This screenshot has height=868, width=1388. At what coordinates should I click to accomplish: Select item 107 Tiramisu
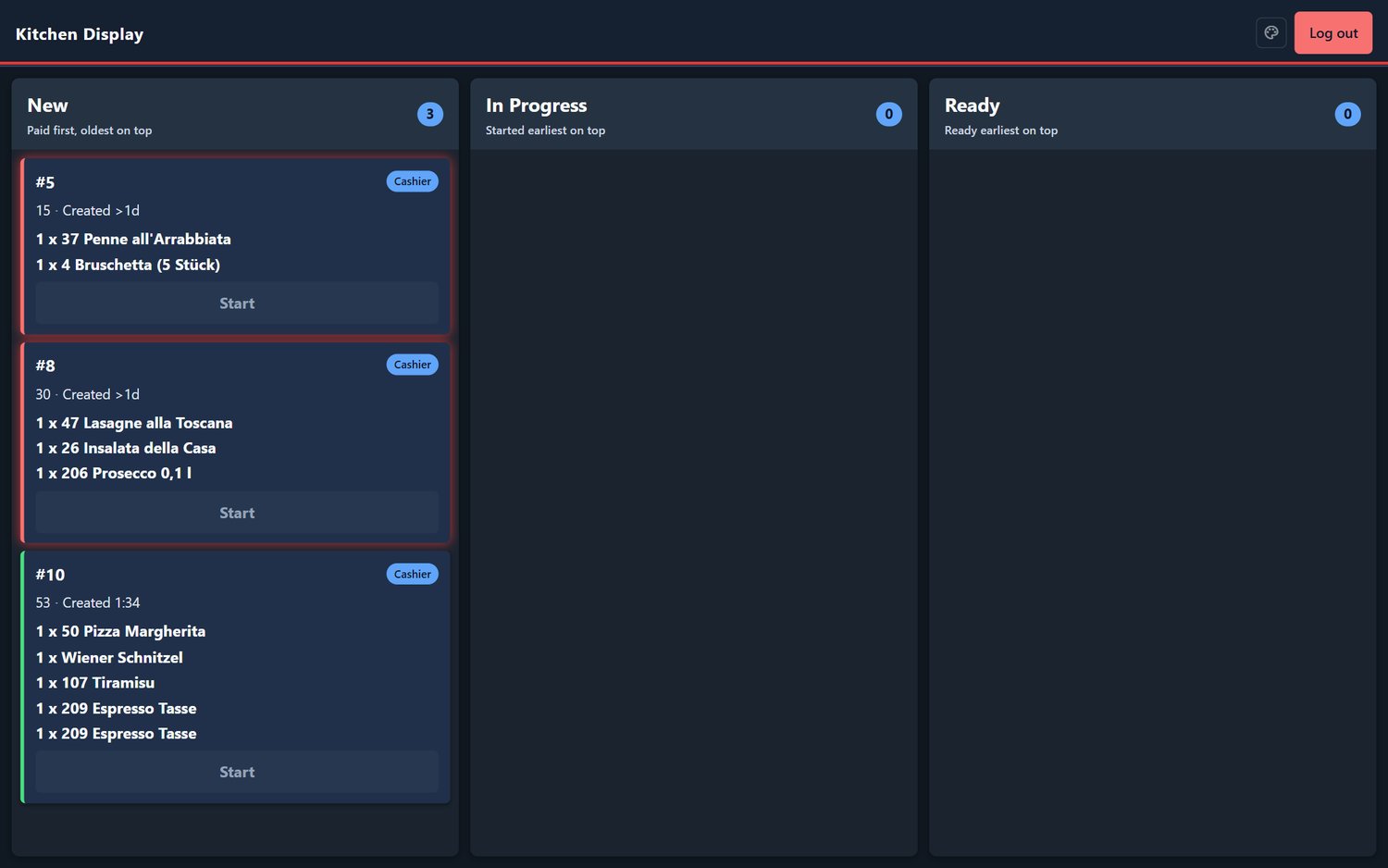(95, 683)
